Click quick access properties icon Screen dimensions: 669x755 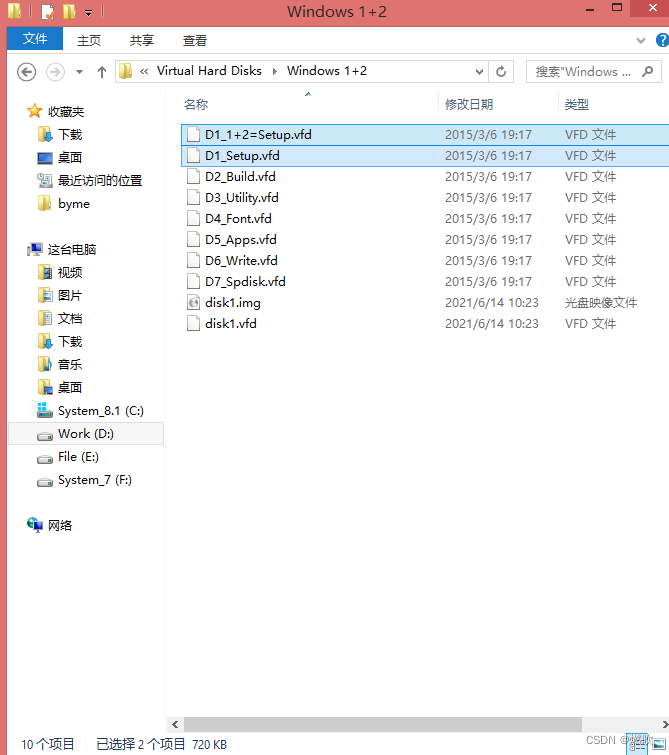[47, 12]
